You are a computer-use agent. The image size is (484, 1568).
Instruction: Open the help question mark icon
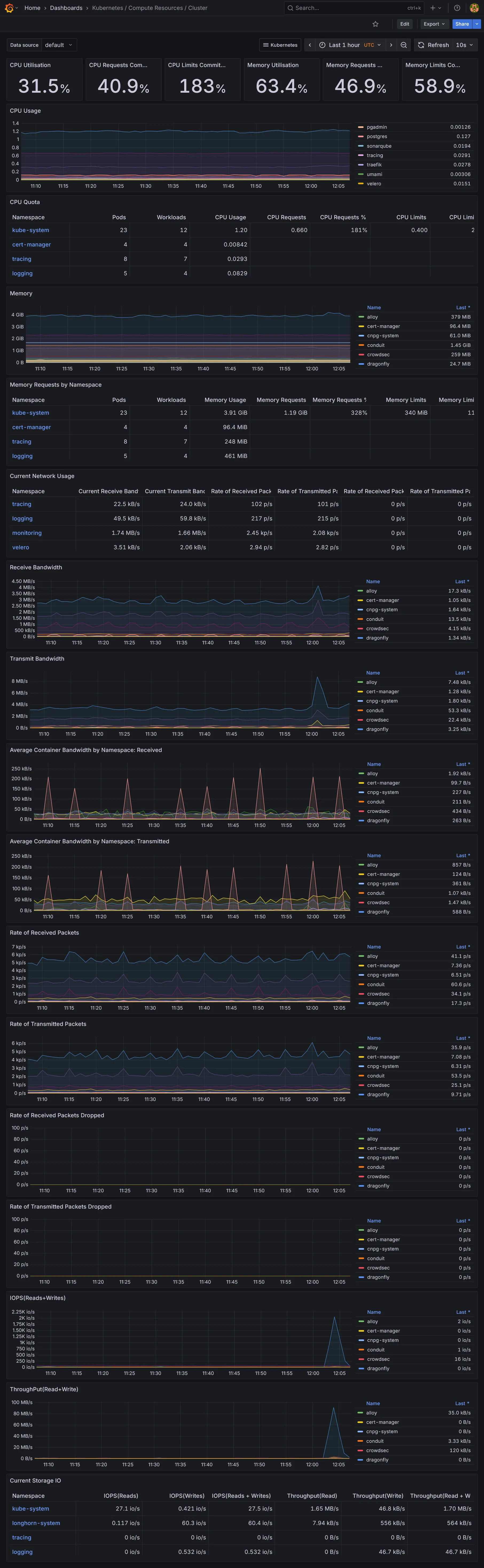[457, 8]
